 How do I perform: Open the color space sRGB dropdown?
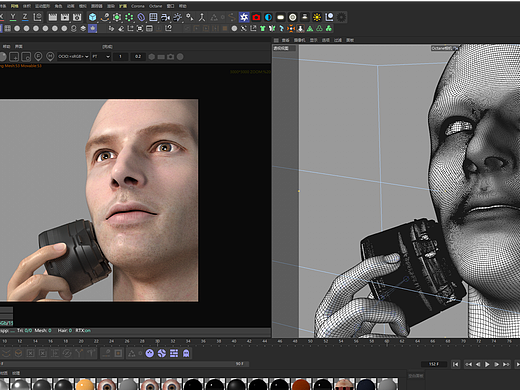coord(73,57)
